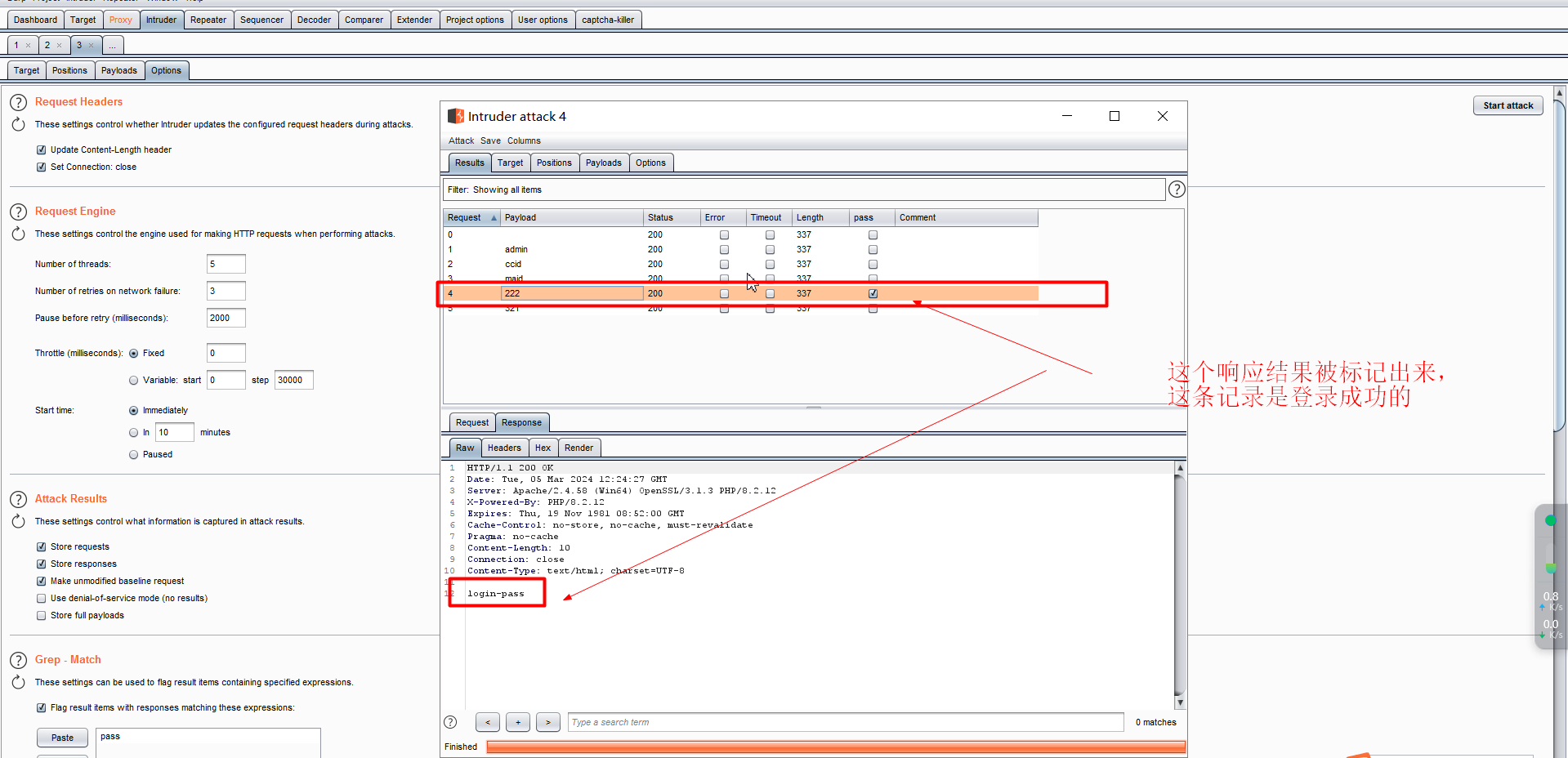Toggle Flag result items matching expressions

[42, 708]
